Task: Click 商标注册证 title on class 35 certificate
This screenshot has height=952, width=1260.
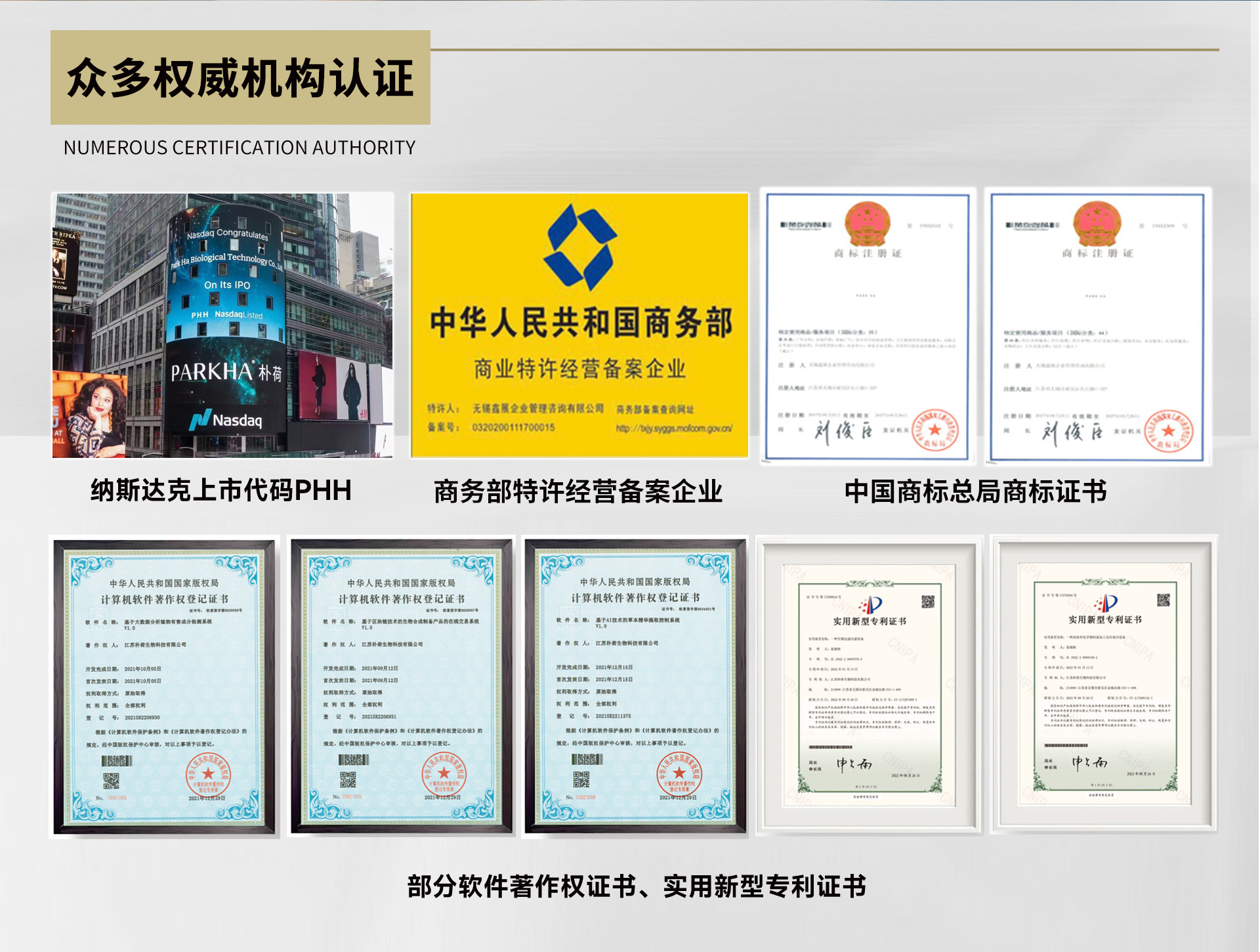Action: (x=868, y=254)
